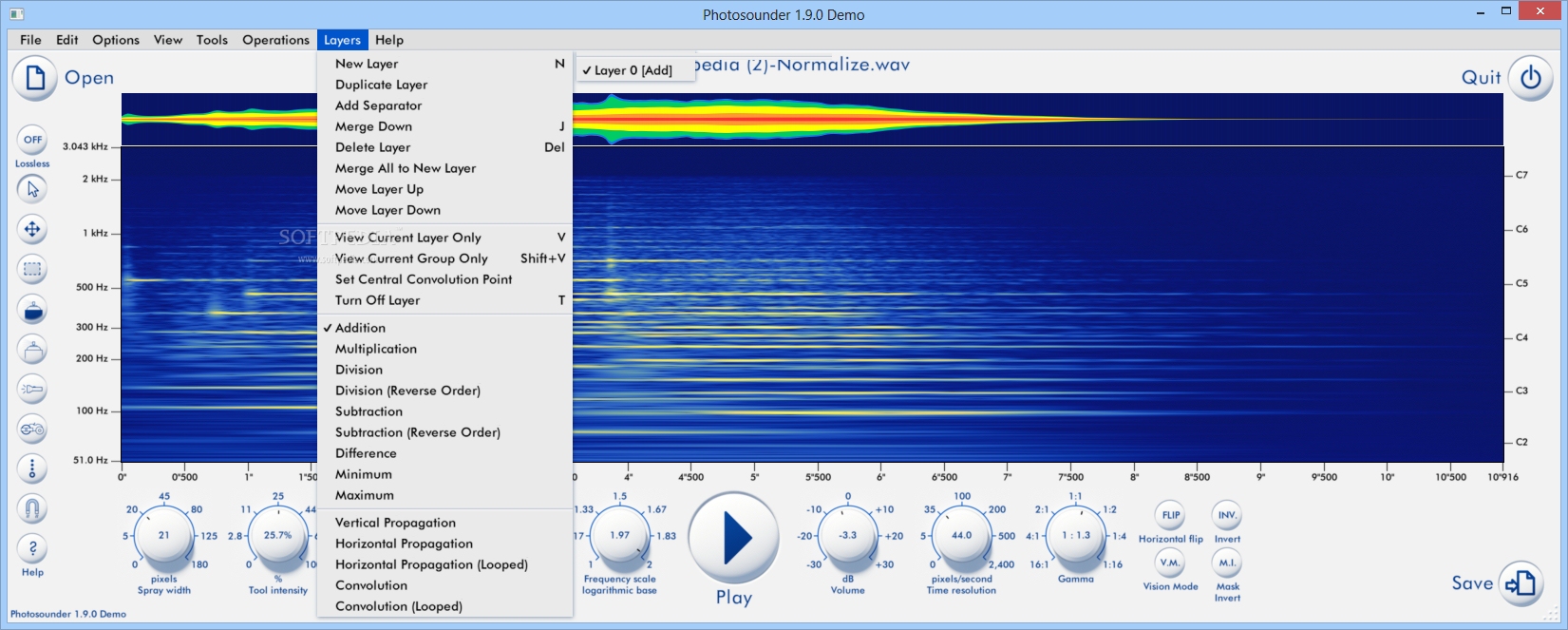Toggle V.M. Vision Mode button
Image resolution: width=1568 pixels, height=630 pixels.
1171,563
